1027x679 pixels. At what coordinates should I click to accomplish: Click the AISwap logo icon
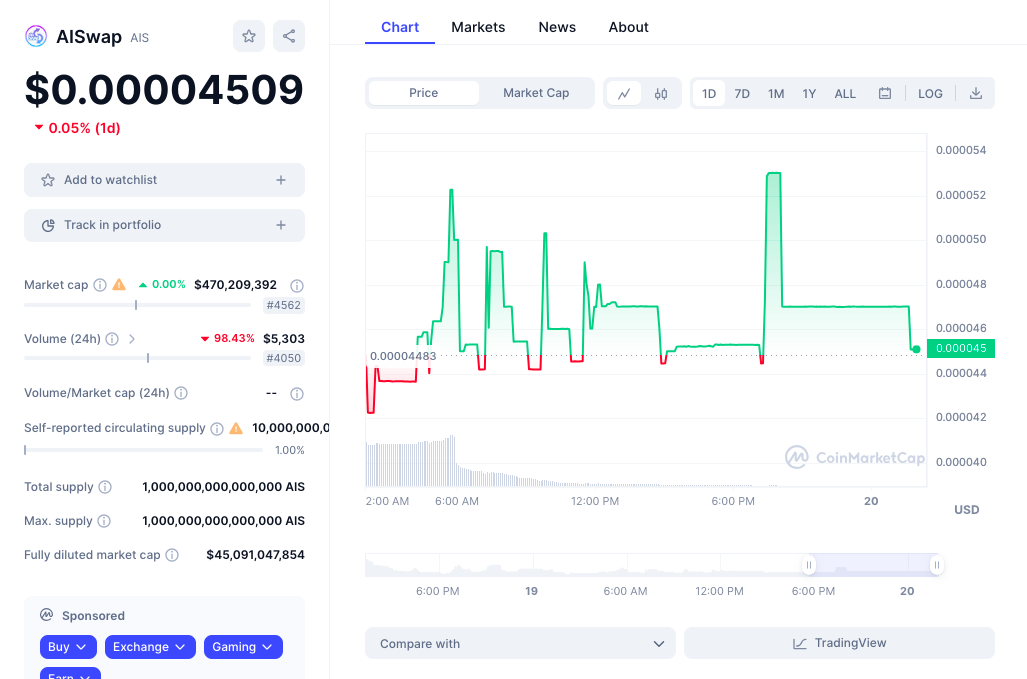(36, 36)
